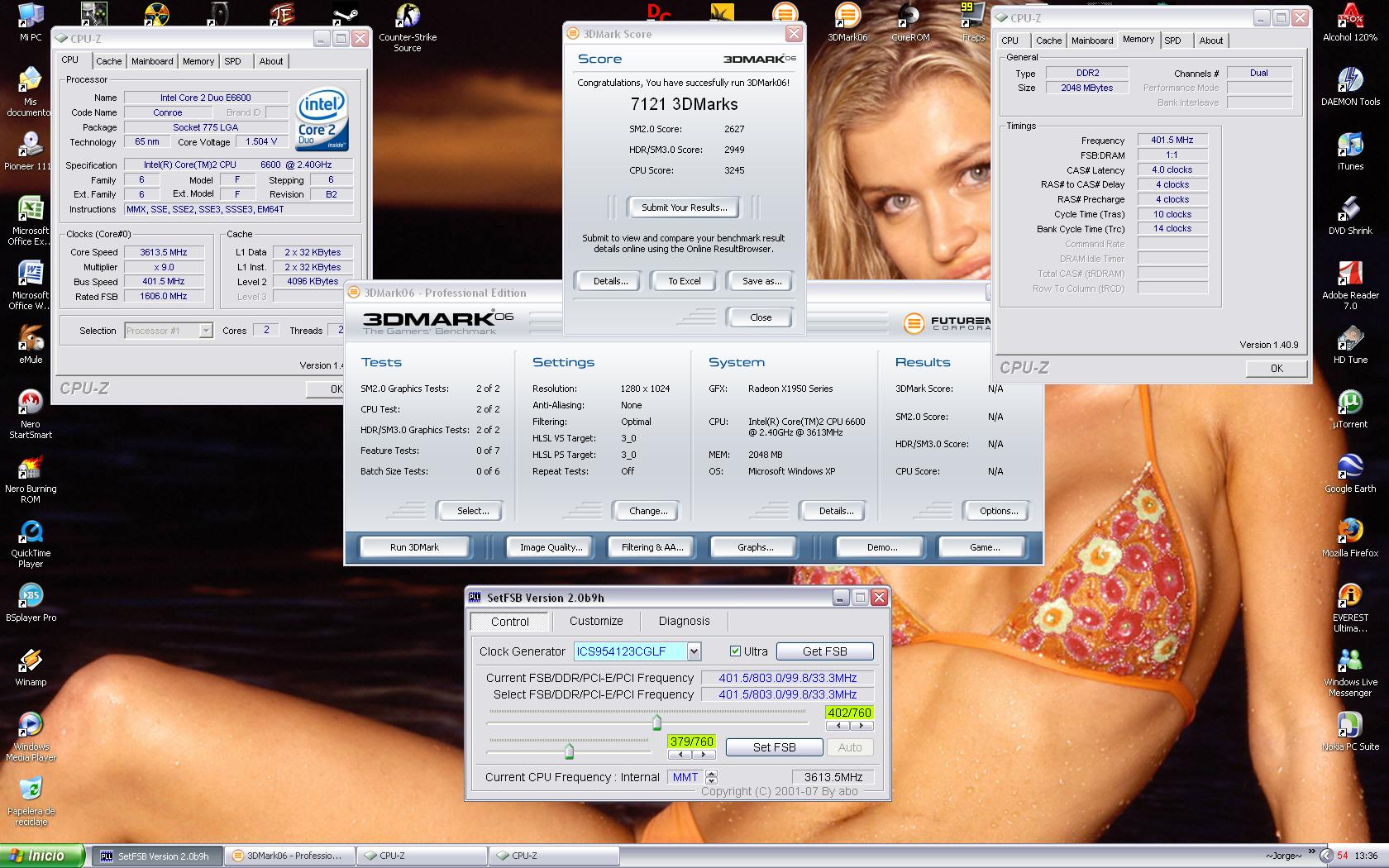Click Filtering & AA button
The height and width of the screenshot is (868, 1389).
[652, 547]
